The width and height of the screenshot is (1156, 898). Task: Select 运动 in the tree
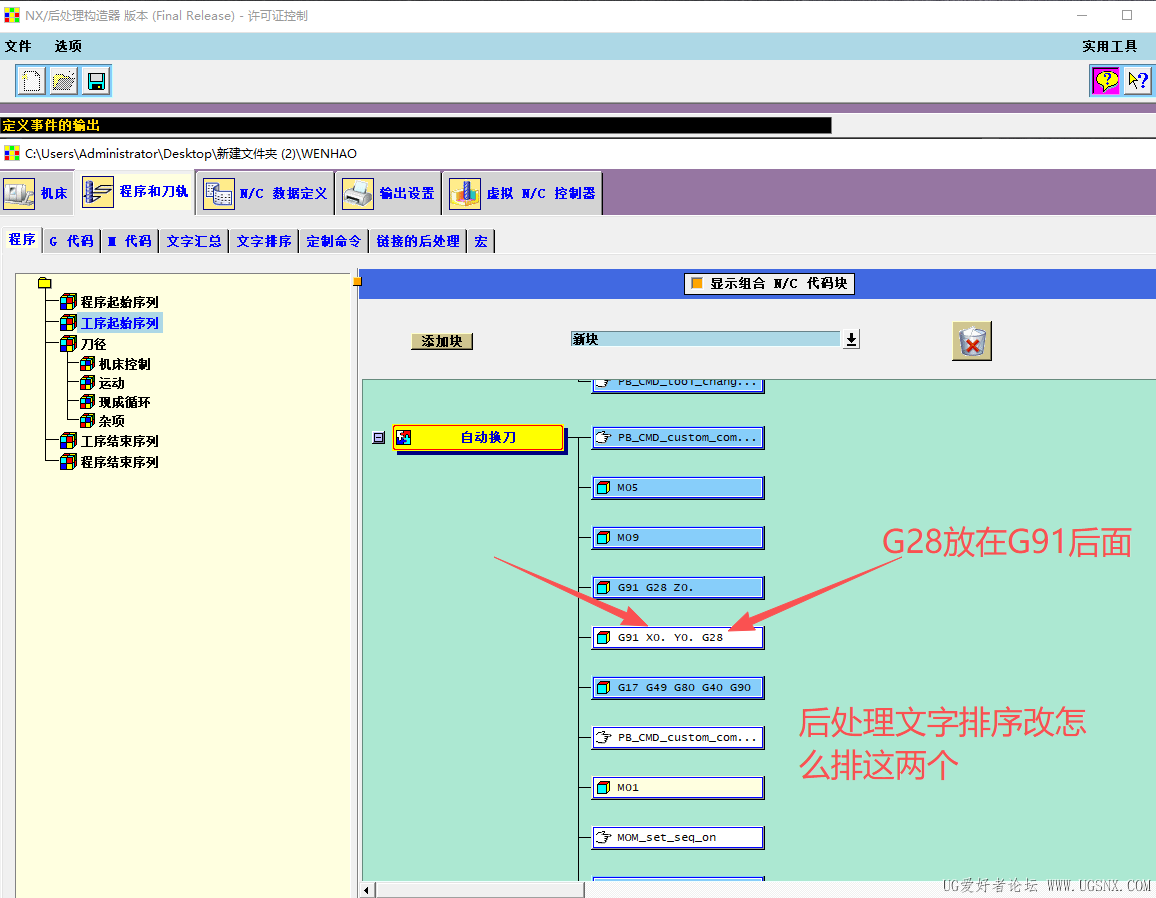pos(112,383)
